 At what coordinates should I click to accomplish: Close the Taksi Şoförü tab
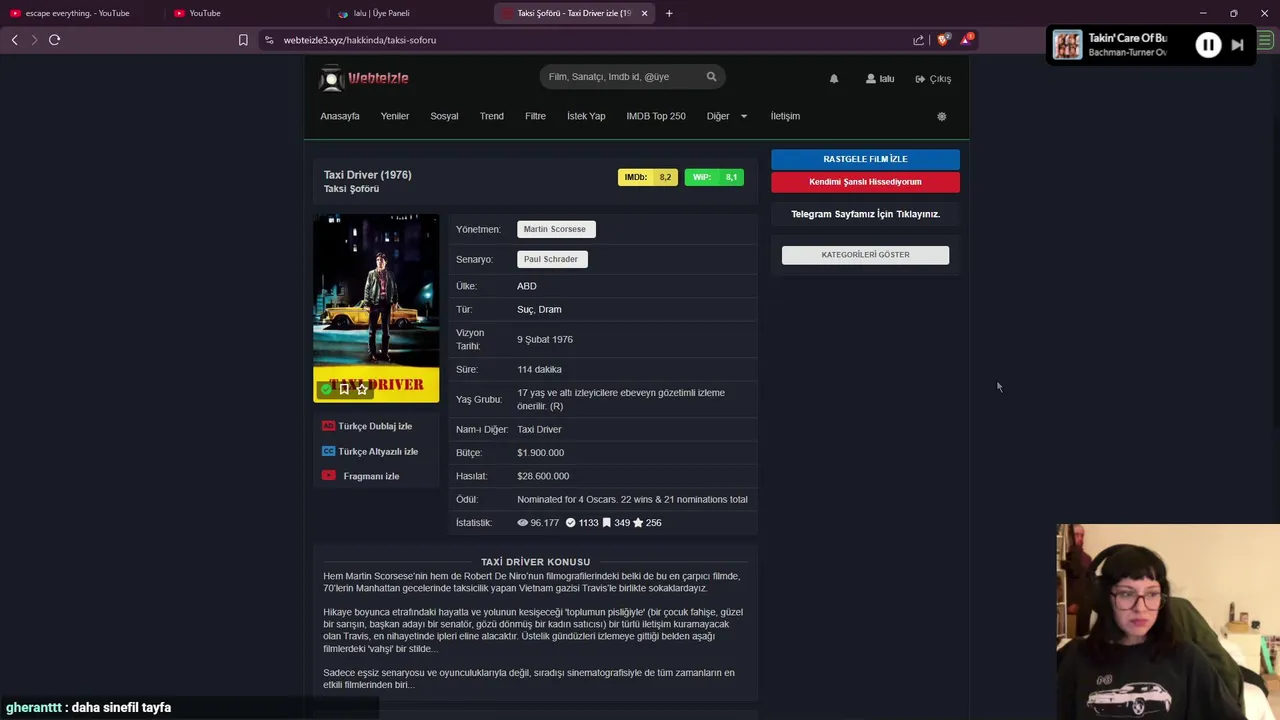[644, 13]
